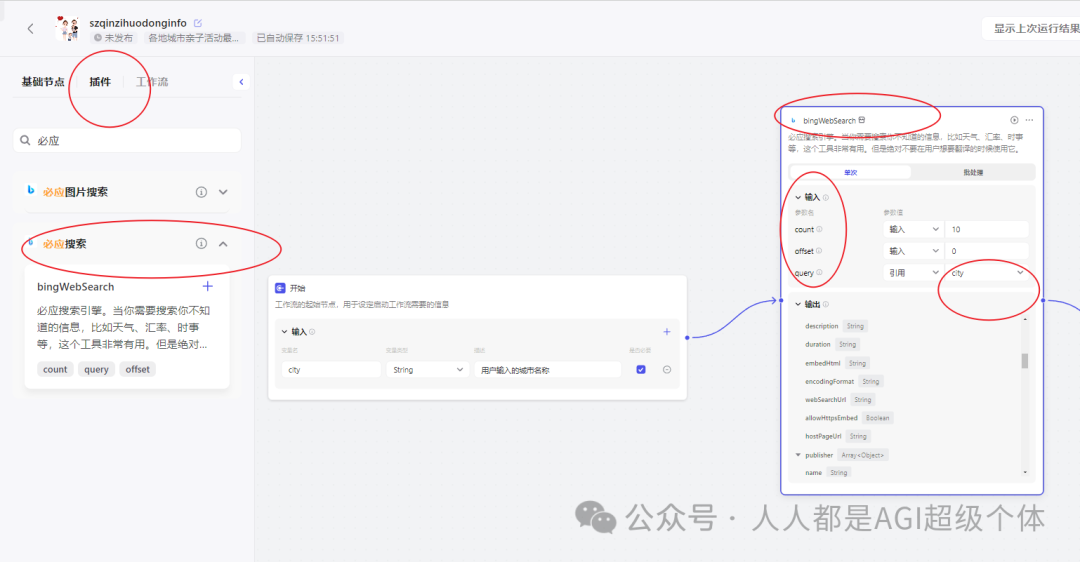This screenshot has width=1080, height=562.
Task: Click the query parameter tag
Action: (x=96, y=369)
